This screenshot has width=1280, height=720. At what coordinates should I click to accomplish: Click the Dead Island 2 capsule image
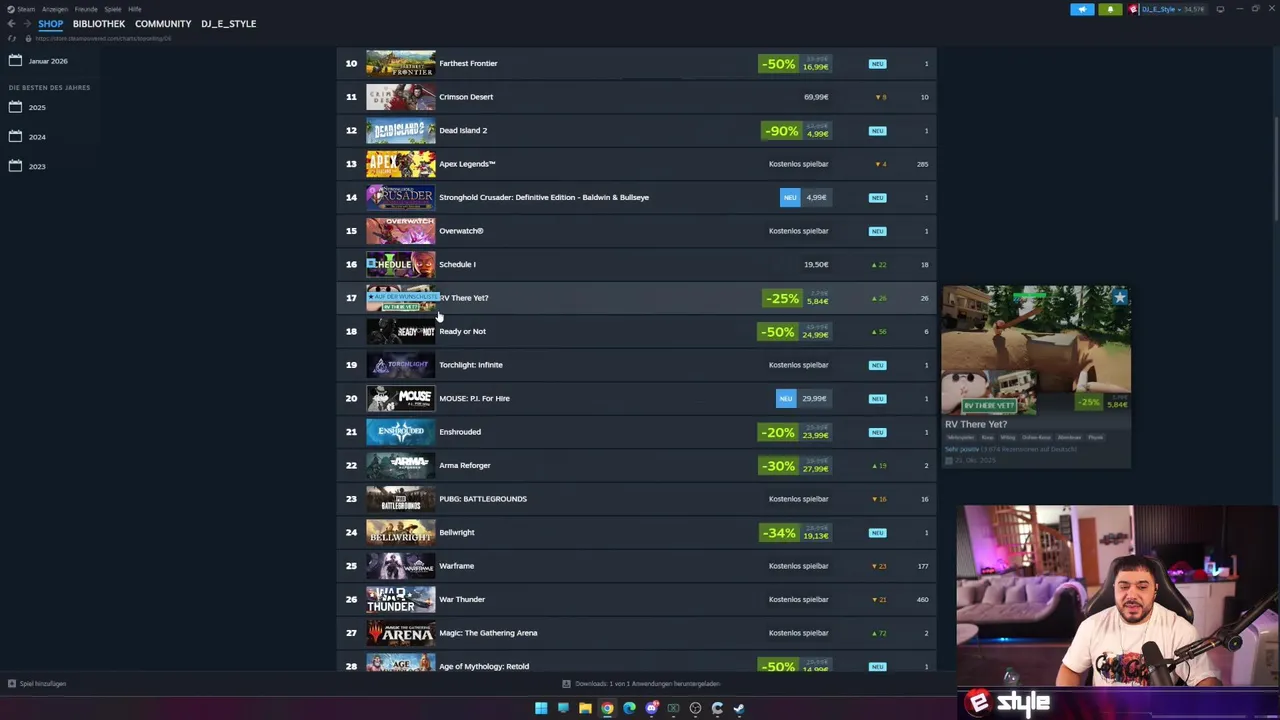coord(401,130)
